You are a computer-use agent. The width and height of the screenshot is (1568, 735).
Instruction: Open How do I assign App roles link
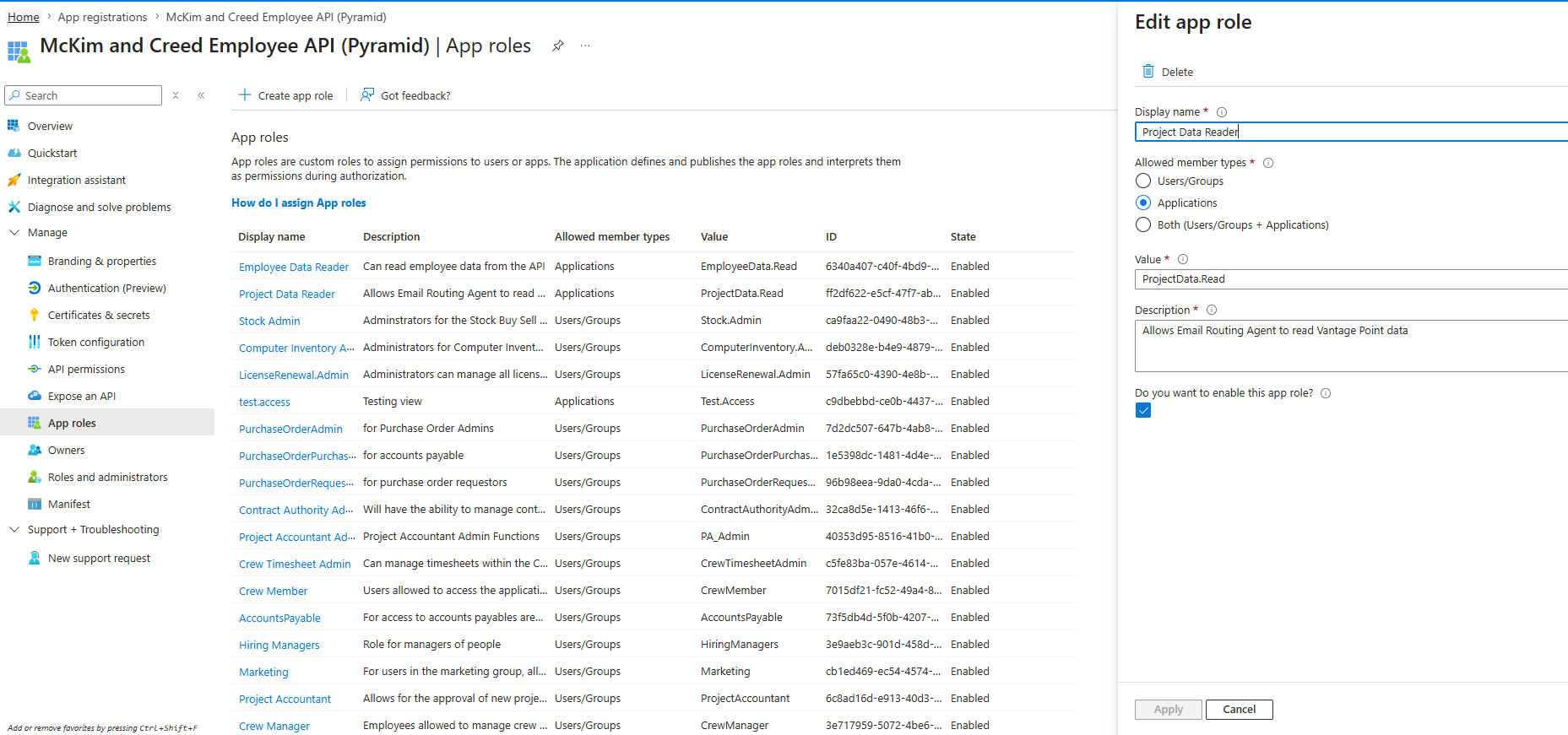pyautogui.click(x=299, y=203)
